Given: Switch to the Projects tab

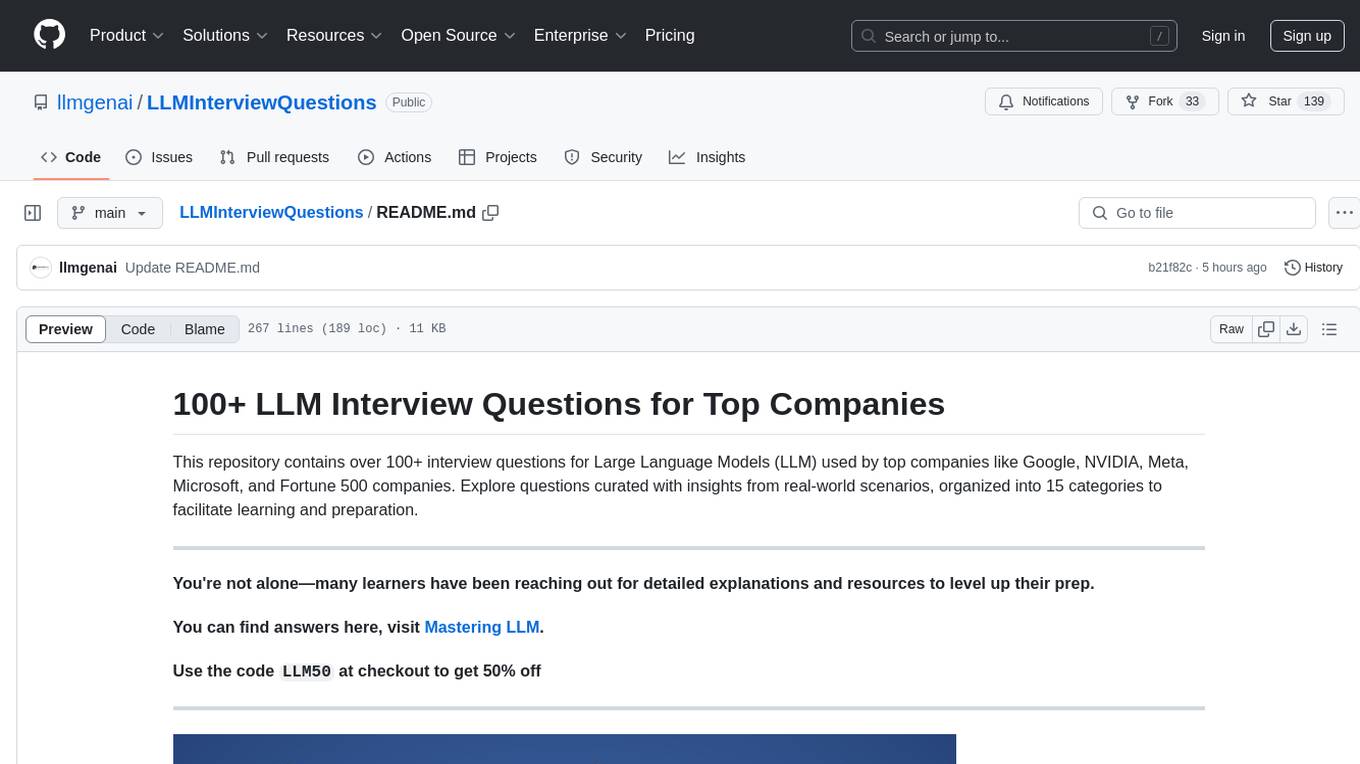Looking at the screenshot, I should tap(498, 157).
